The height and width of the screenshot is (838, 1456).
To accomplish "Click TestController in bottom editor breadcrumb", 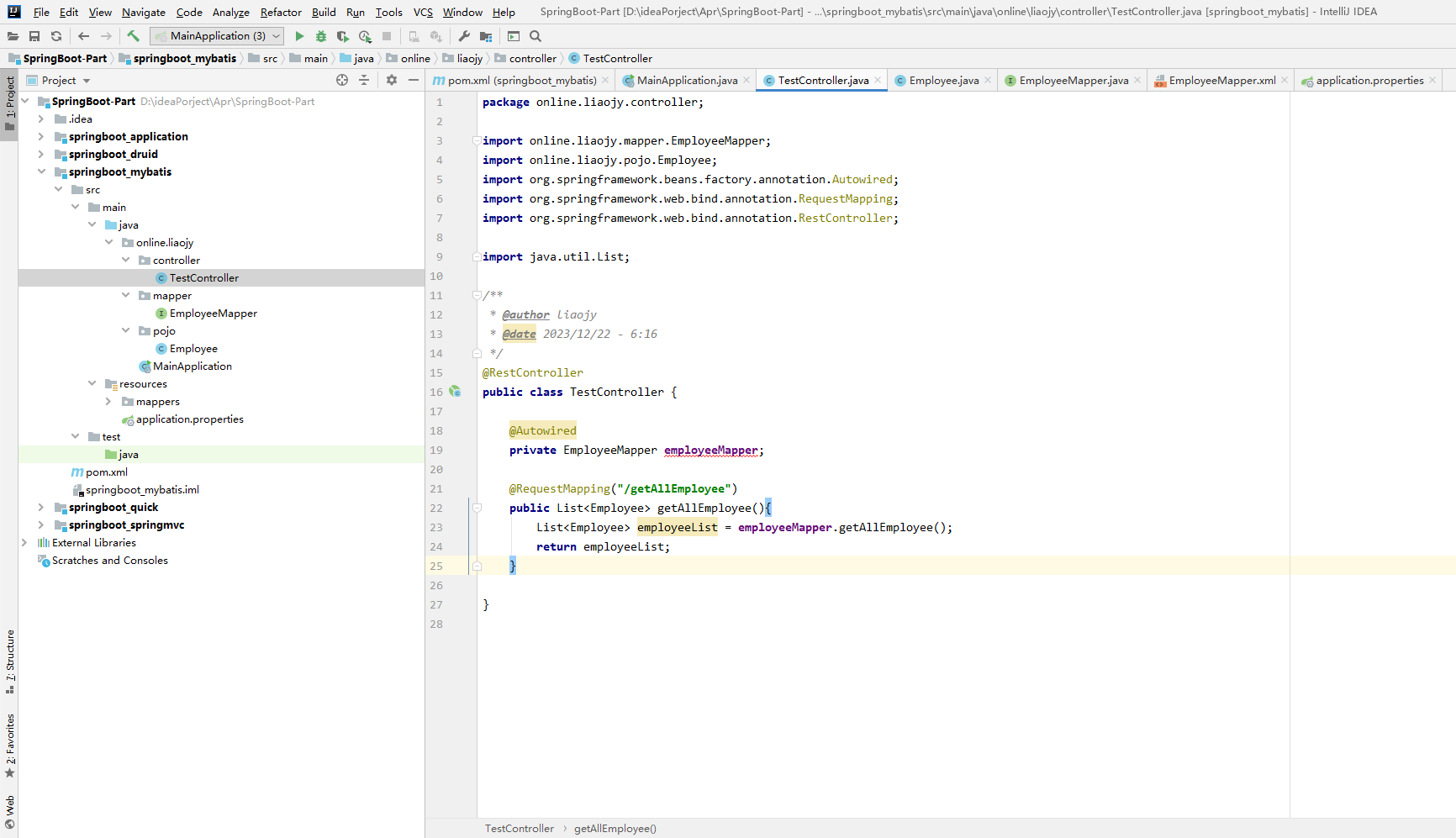I will (x=520, y=828).
